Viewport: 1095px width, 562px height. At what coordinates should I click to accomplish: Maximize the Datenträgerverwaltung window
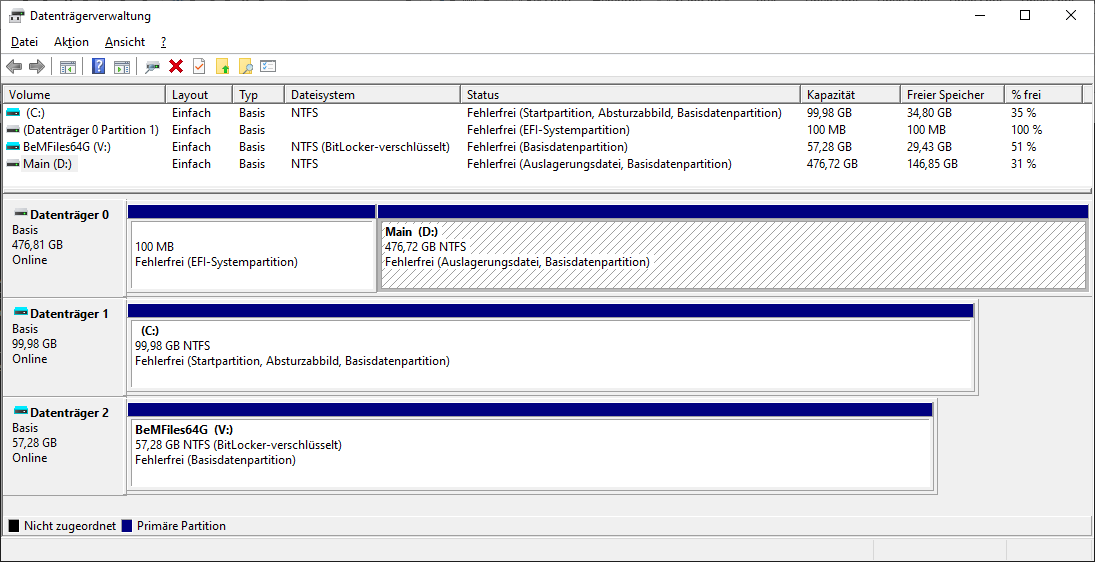[1024, 15]
